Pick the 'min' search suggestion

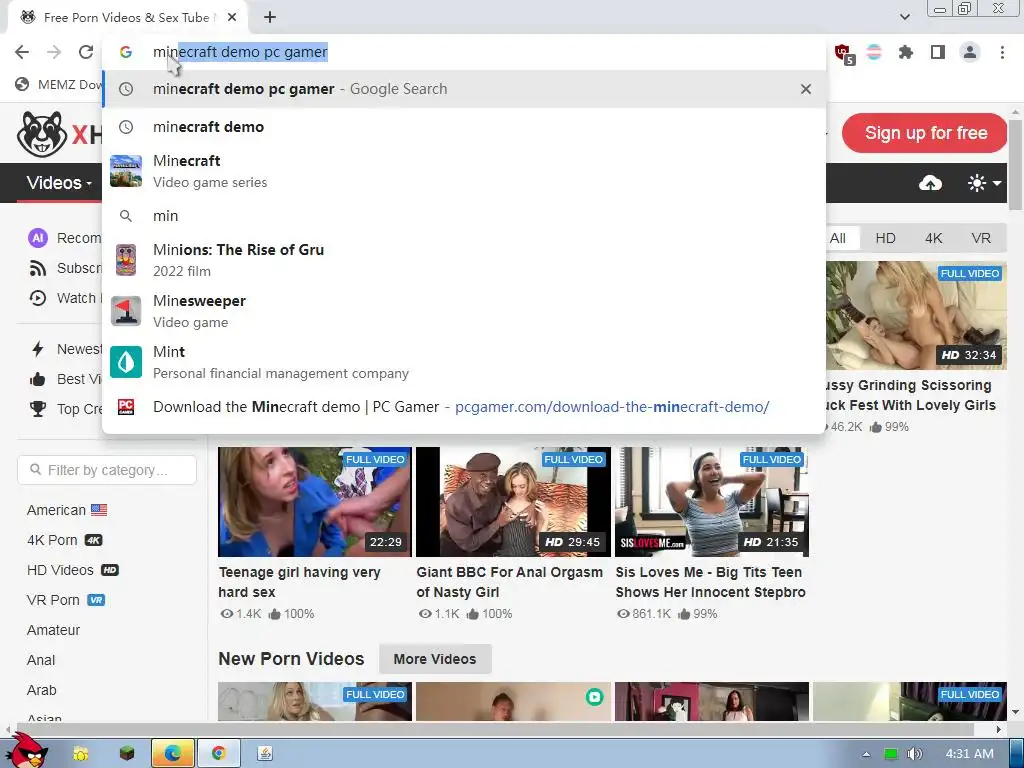[464, 216]
